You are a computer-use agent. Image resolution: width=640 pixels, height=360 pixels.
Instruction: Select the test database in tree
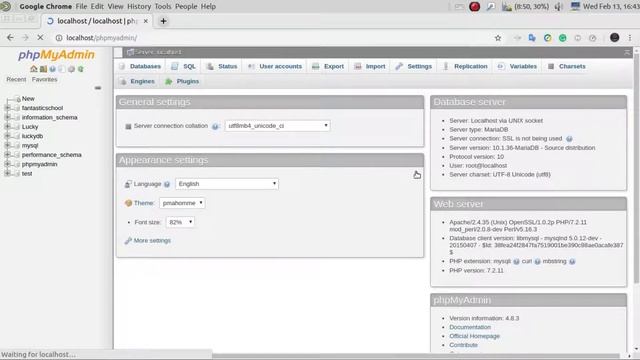[x=27, y=173]
